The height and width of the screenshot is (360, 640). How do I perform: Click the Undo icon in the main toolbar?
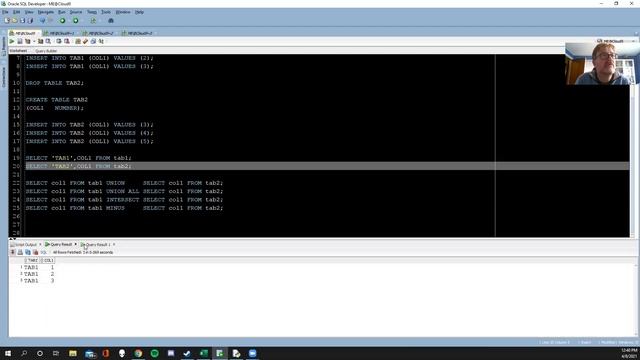42,21
